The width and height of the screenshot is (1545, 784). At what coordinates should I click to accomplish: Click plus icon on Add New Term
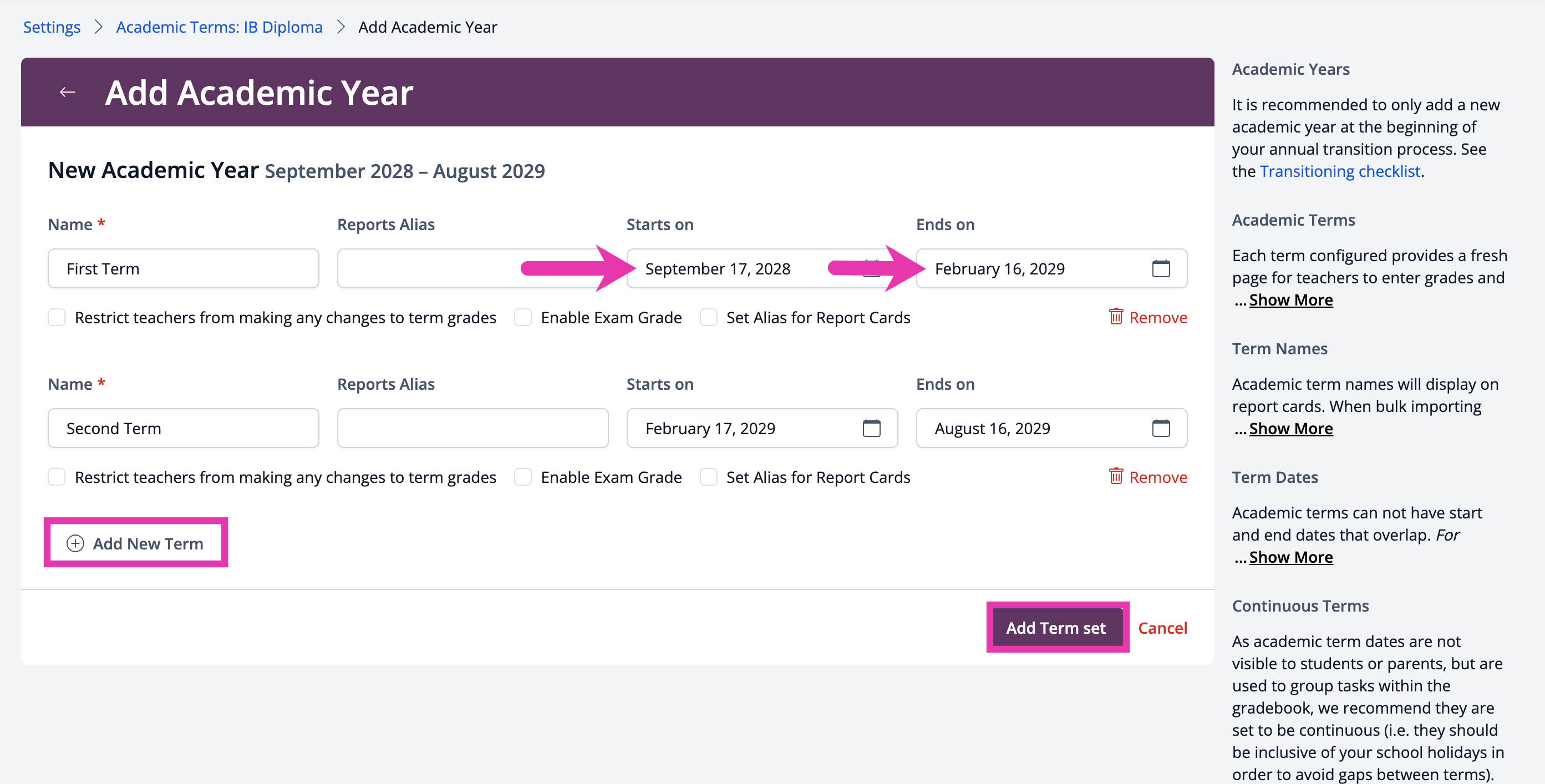pyautogui.click(x=75, y=543)
